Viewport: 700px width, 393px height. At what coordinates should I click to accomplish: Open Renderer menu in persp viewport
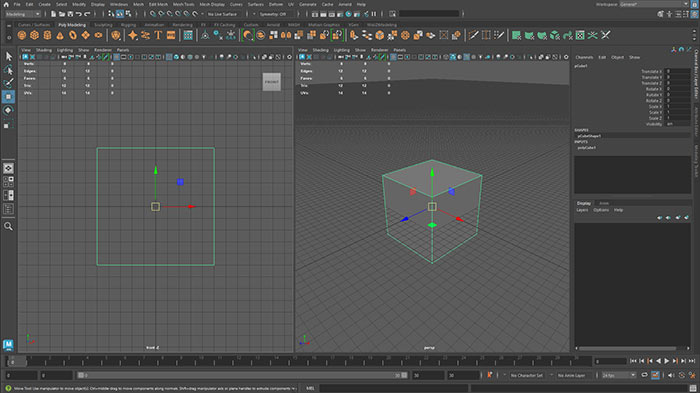click(379, 50)
